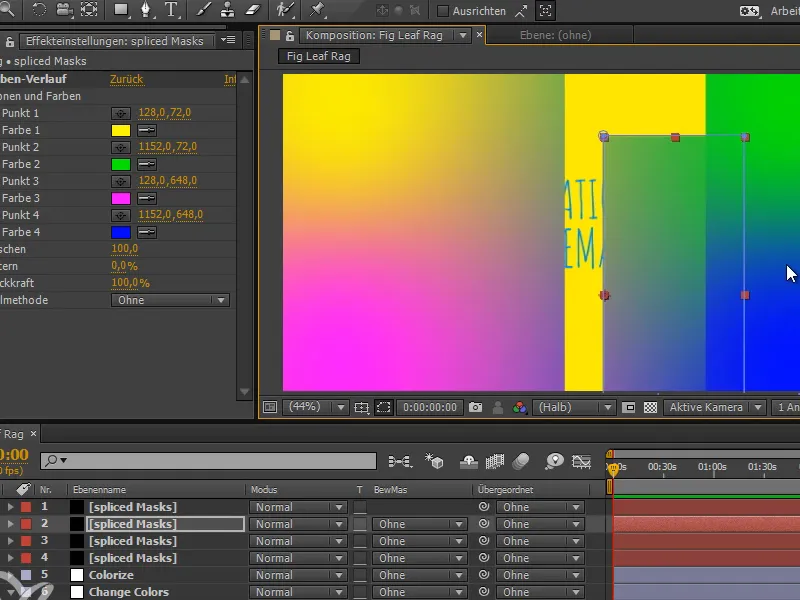Image resolution: width=800 pixels, height=600 pixels.
Task: Toggle lock on Komposition viewer panel
Action: (x=290, y=36)
